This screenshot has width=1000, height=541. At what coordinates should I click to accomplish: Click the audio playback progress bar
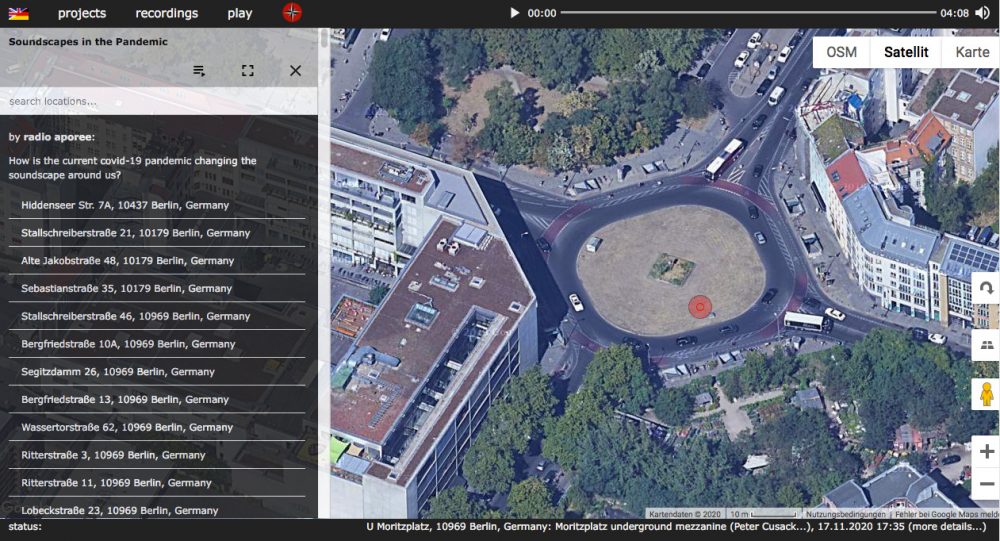coord(747,13)
